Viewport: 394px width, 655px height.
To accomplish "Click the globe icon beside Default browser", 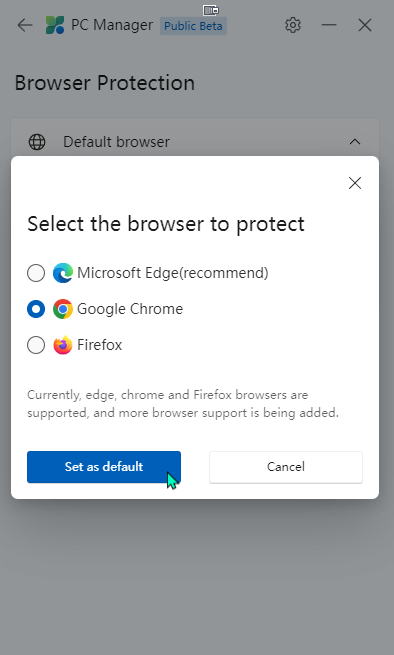I will tap(37, 142).
